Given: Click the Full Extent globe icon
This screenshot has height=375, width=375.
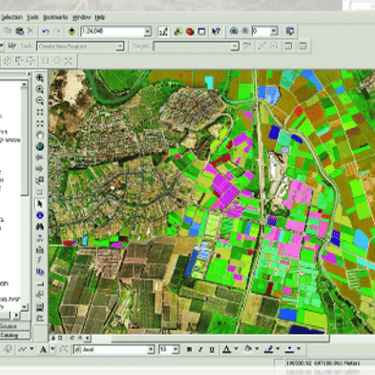Looking at the screenshot, I should pyautogui.click(x=40, y=146).
